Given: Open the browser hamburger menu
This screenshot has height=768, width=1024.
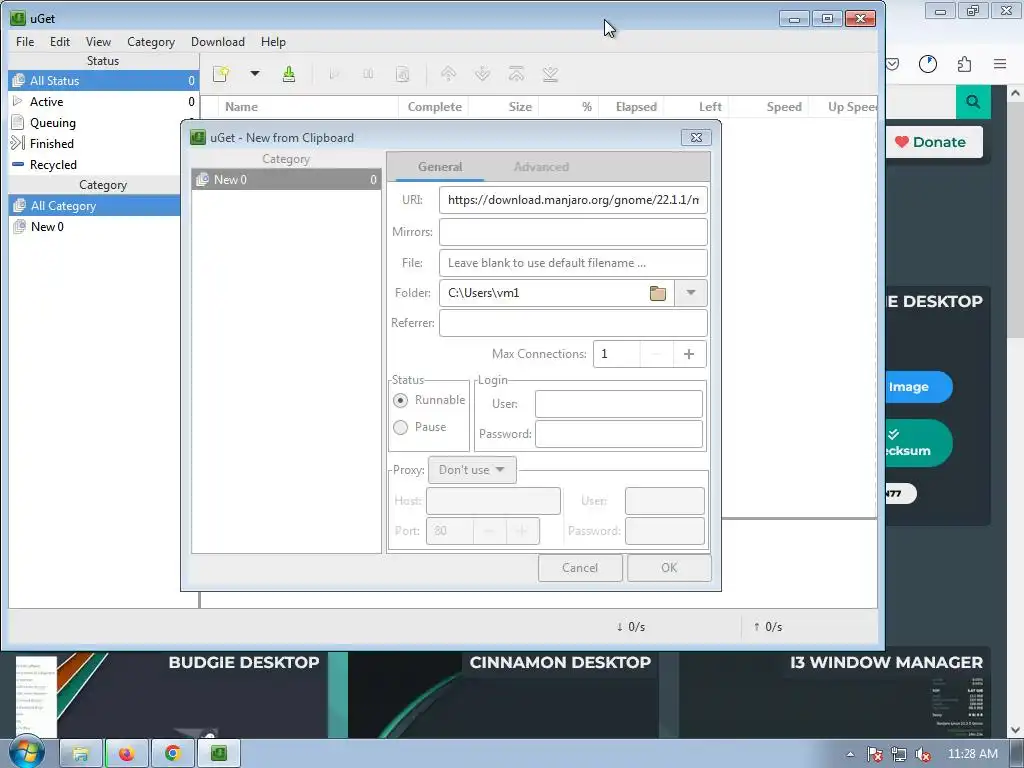Looking at the screenshot, I should (x=1000, y=64).
